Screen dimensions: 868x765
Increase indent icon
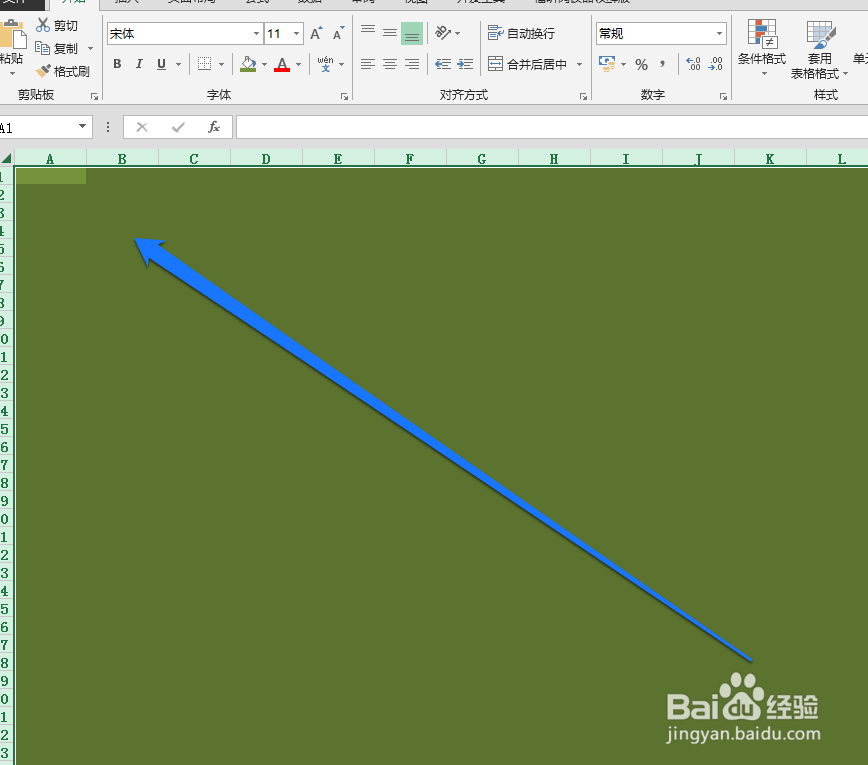point(465,64)
